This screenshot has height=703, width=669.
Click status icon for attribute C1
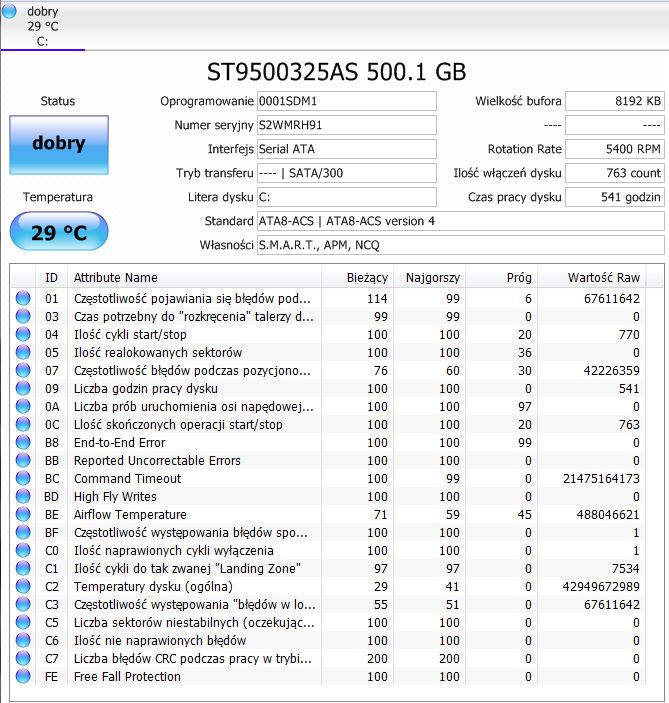(23, 568)
